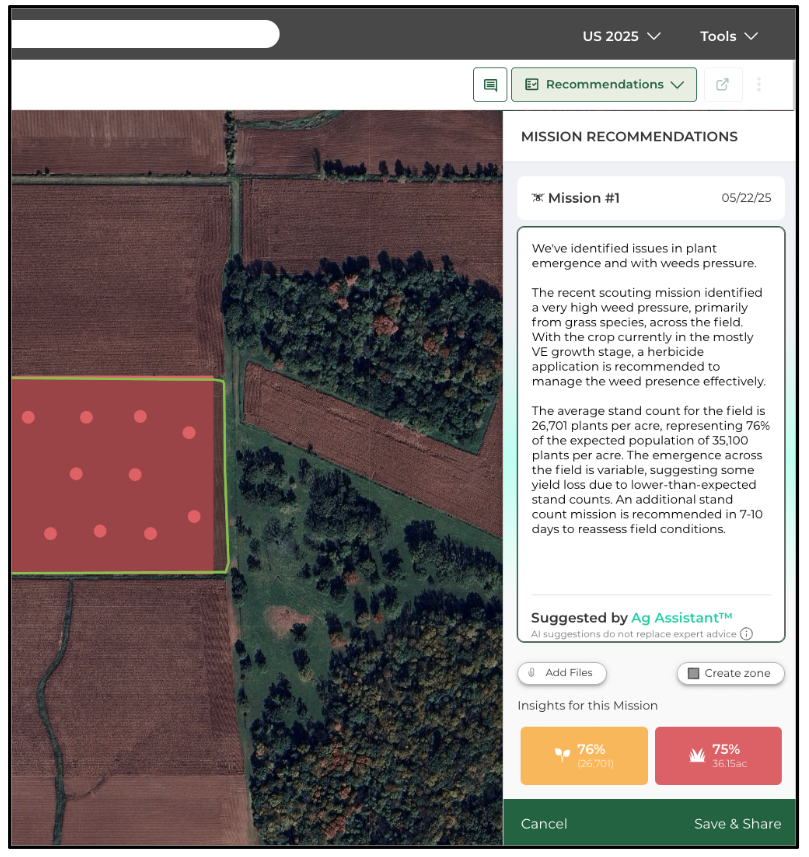Click the Create zone button

point(730,673)
